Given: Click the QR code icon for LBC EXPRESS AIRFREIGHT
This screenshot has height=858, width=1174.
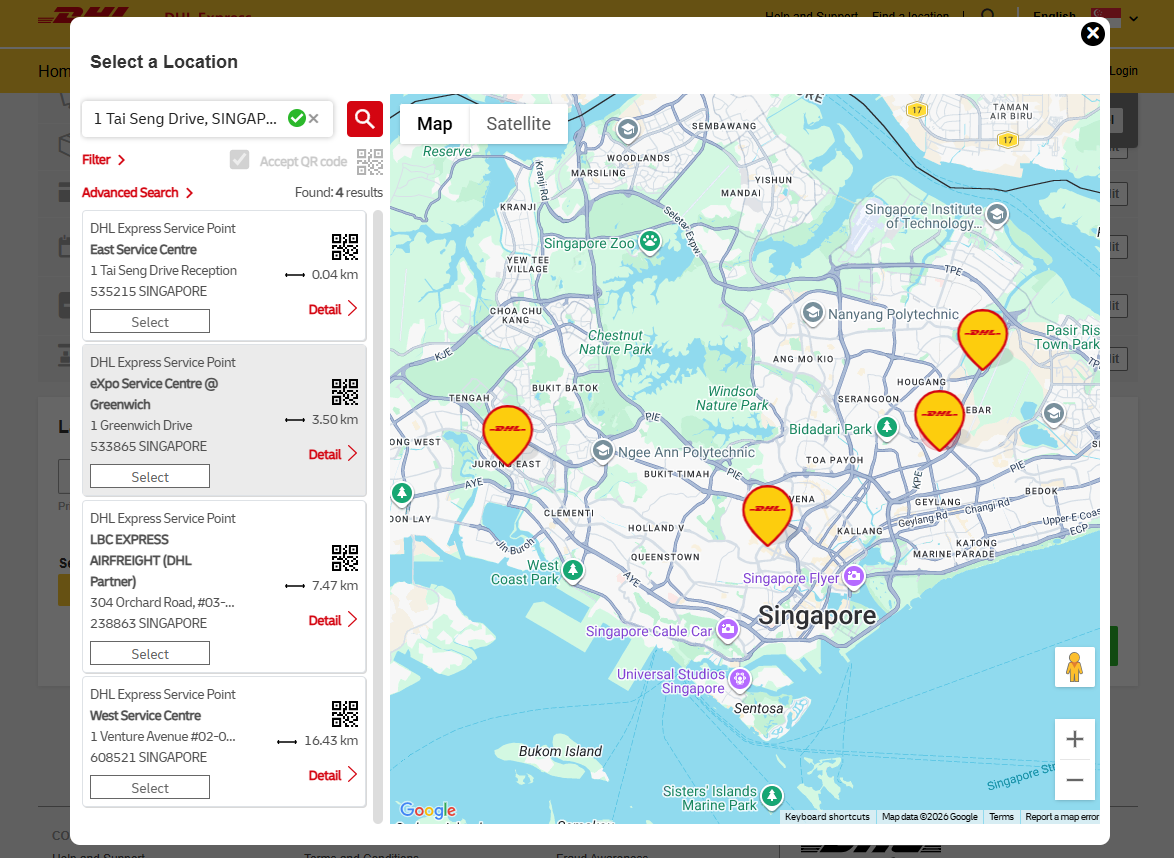Looking at the screenshot, I should pos(344,558).
